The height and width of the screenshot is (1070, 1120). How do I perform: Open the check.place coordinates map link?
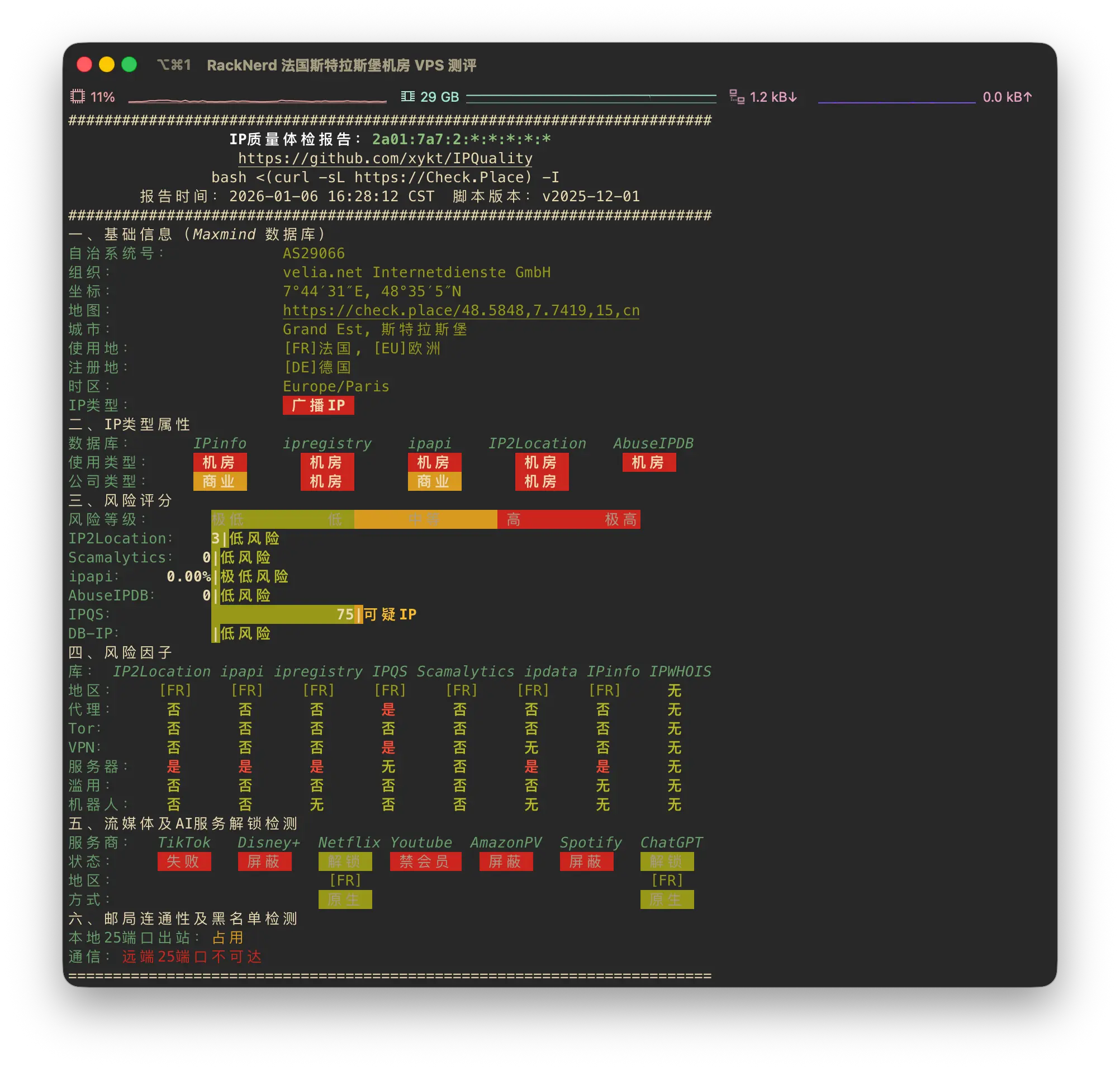coord(461,310)
